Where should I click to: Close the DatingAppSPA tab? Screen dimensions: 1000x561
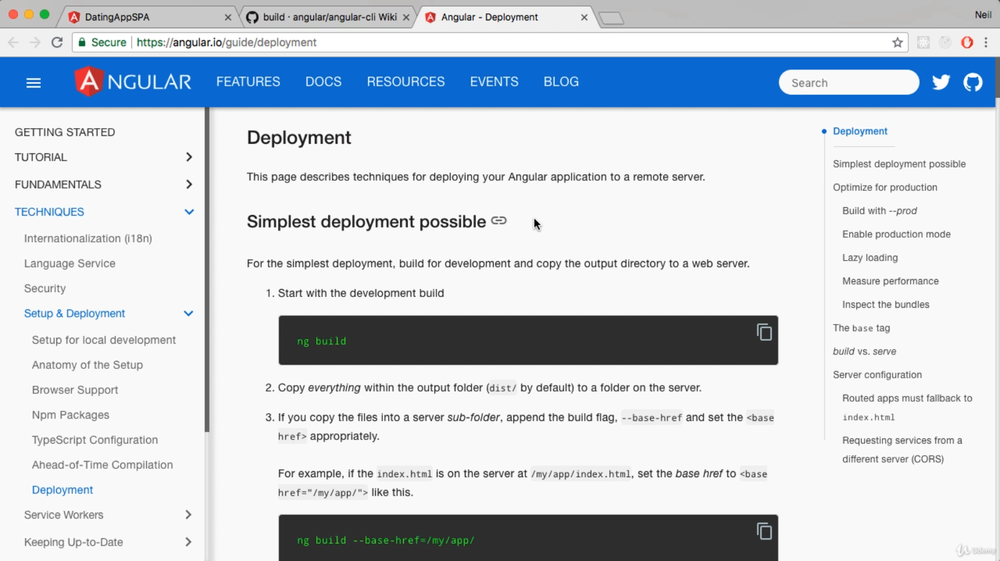pyautogui.click(x=228, y=17)
